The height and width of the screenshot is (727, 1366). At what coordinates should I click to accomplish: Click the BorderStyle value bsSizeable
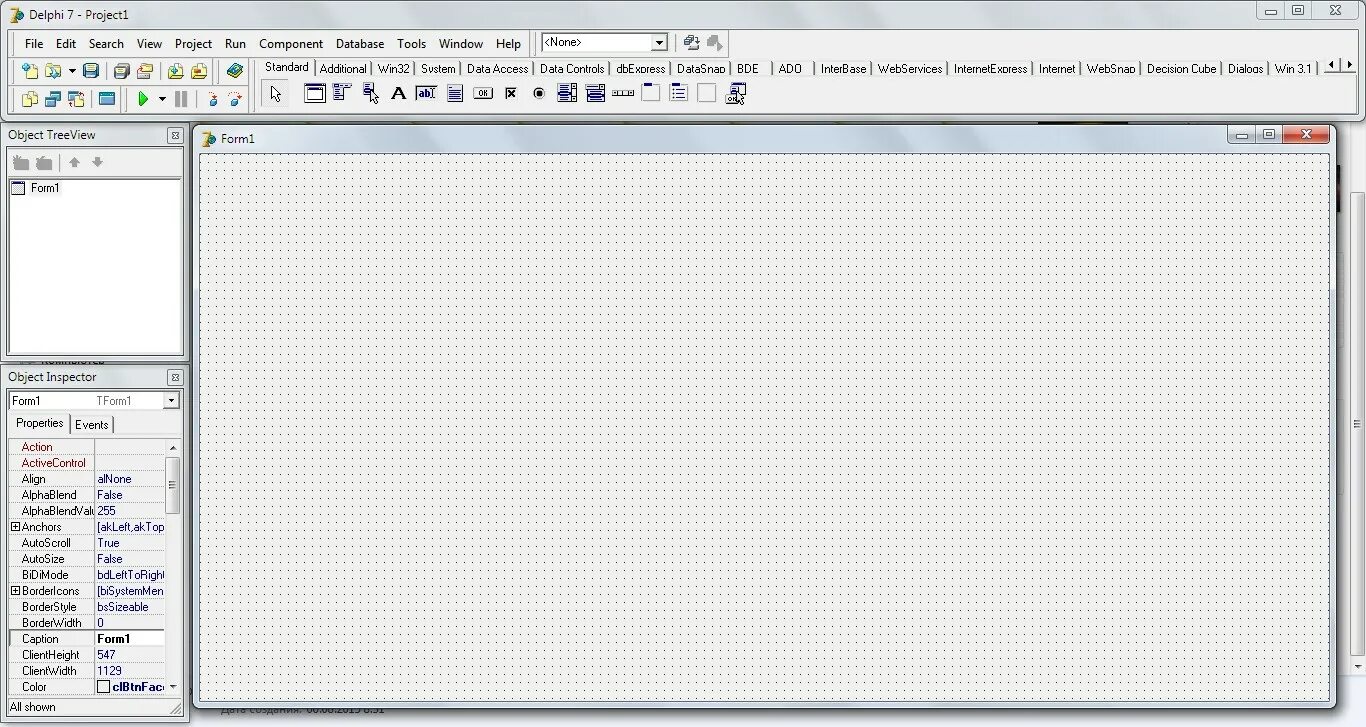[x=130, y=607]
